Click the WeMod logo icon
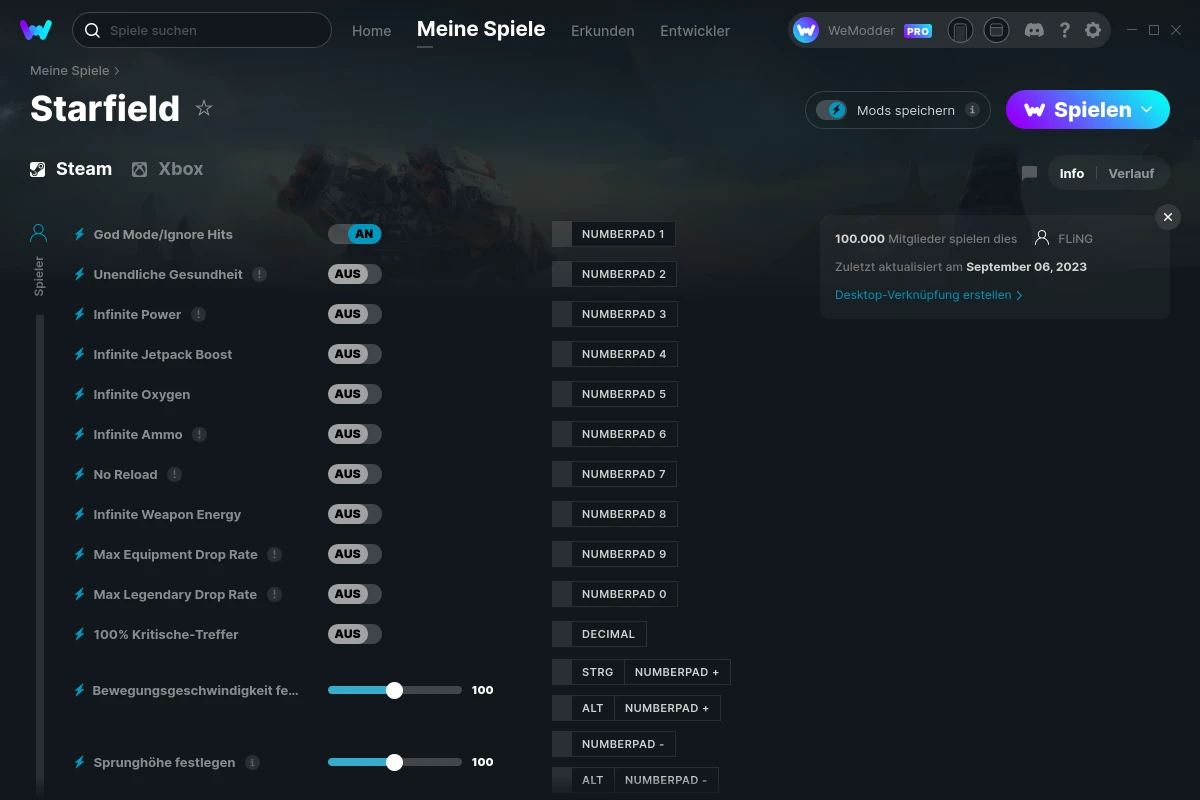Screen dimensions: 1200x800 [x=36, y=30]
